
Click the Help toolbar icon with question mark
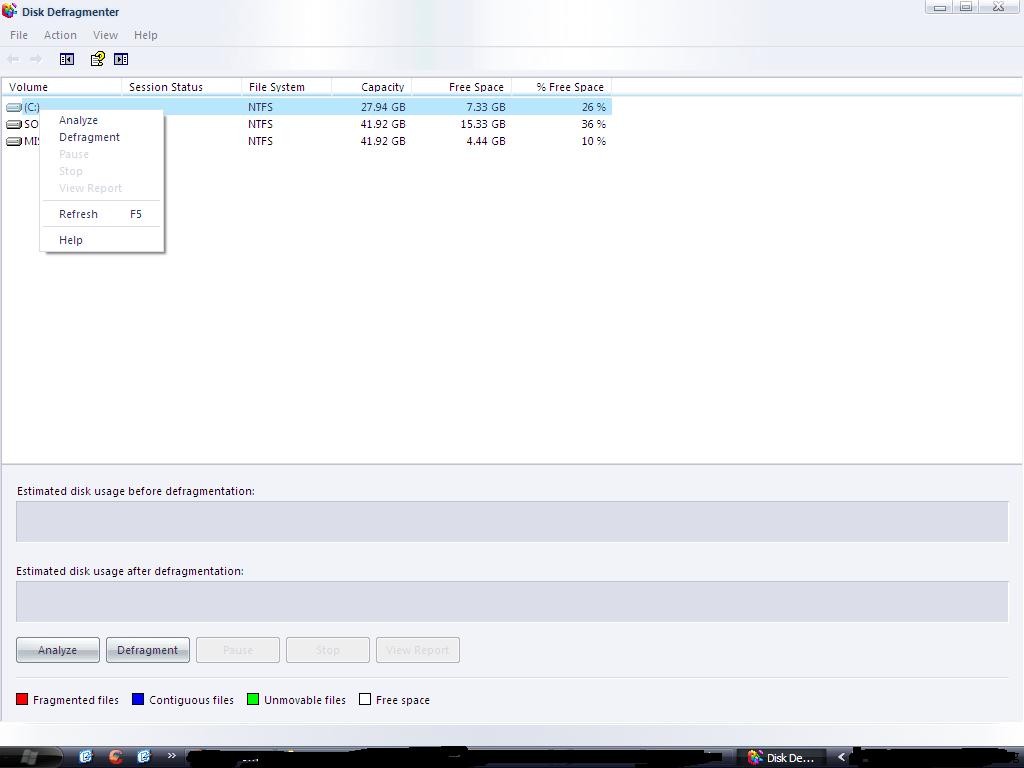97,59
